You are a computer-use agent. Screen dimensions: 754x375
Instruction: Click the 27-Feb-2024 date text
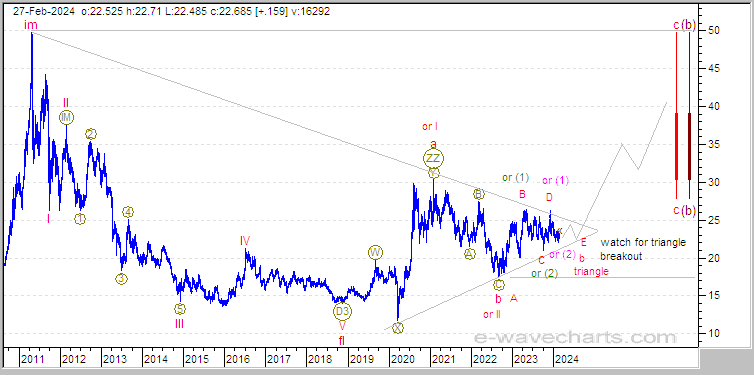point(43,11)
